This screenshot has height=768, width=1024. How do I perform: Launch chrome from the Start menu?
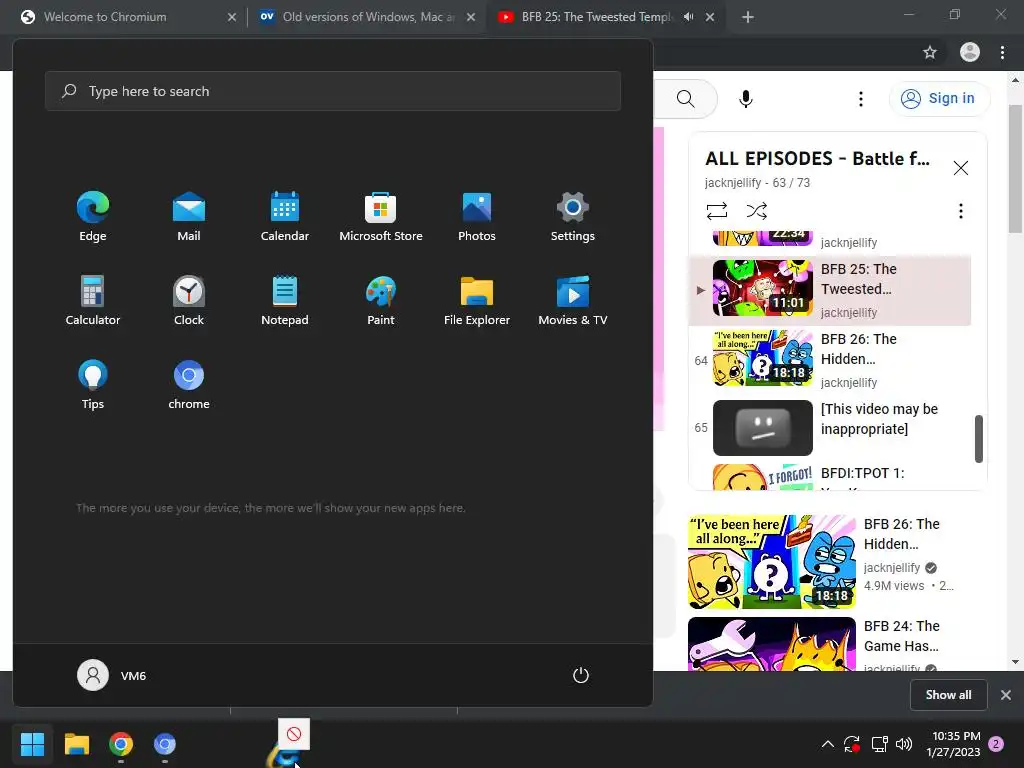pyautogui.click(x=189, y=385)
